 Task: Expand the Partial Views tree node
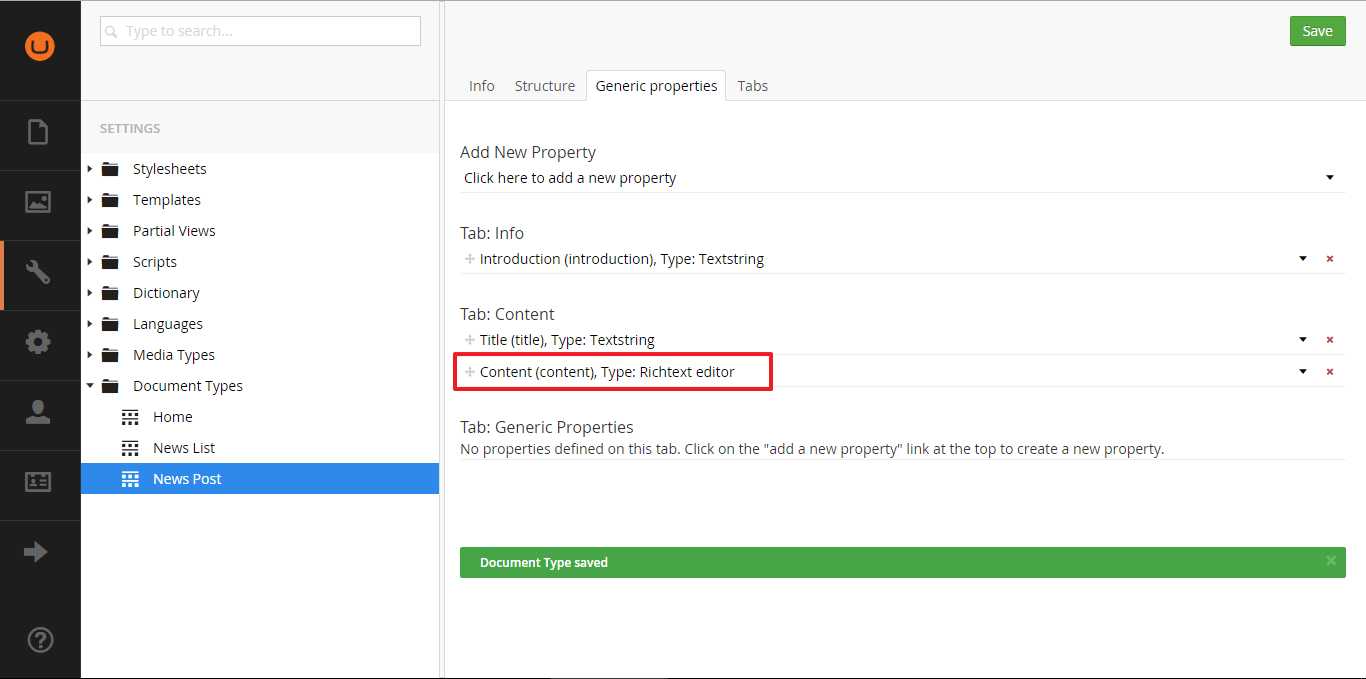[90, 231]
